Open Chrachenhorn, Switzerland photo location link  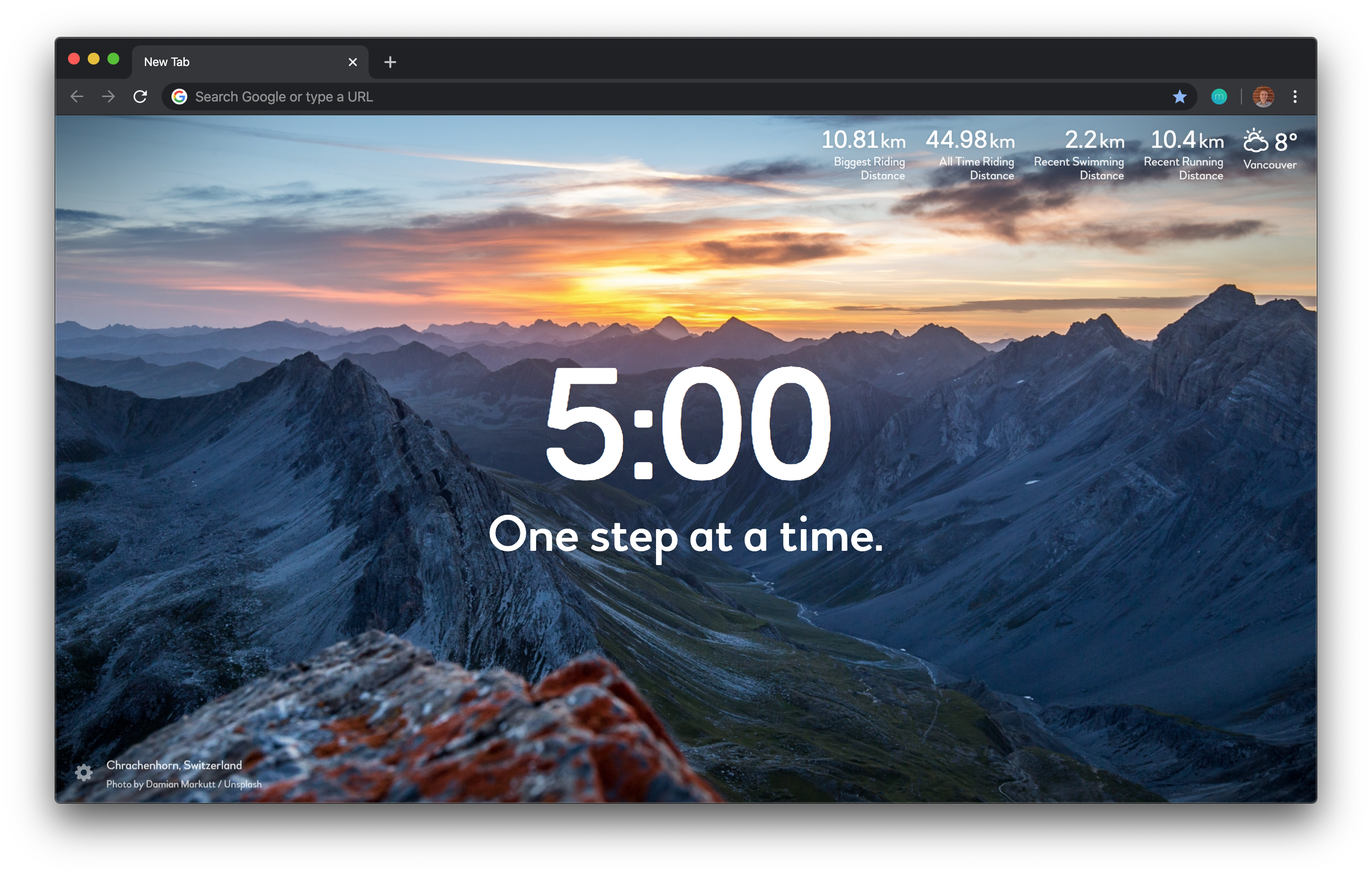click(x=174, y=765)
